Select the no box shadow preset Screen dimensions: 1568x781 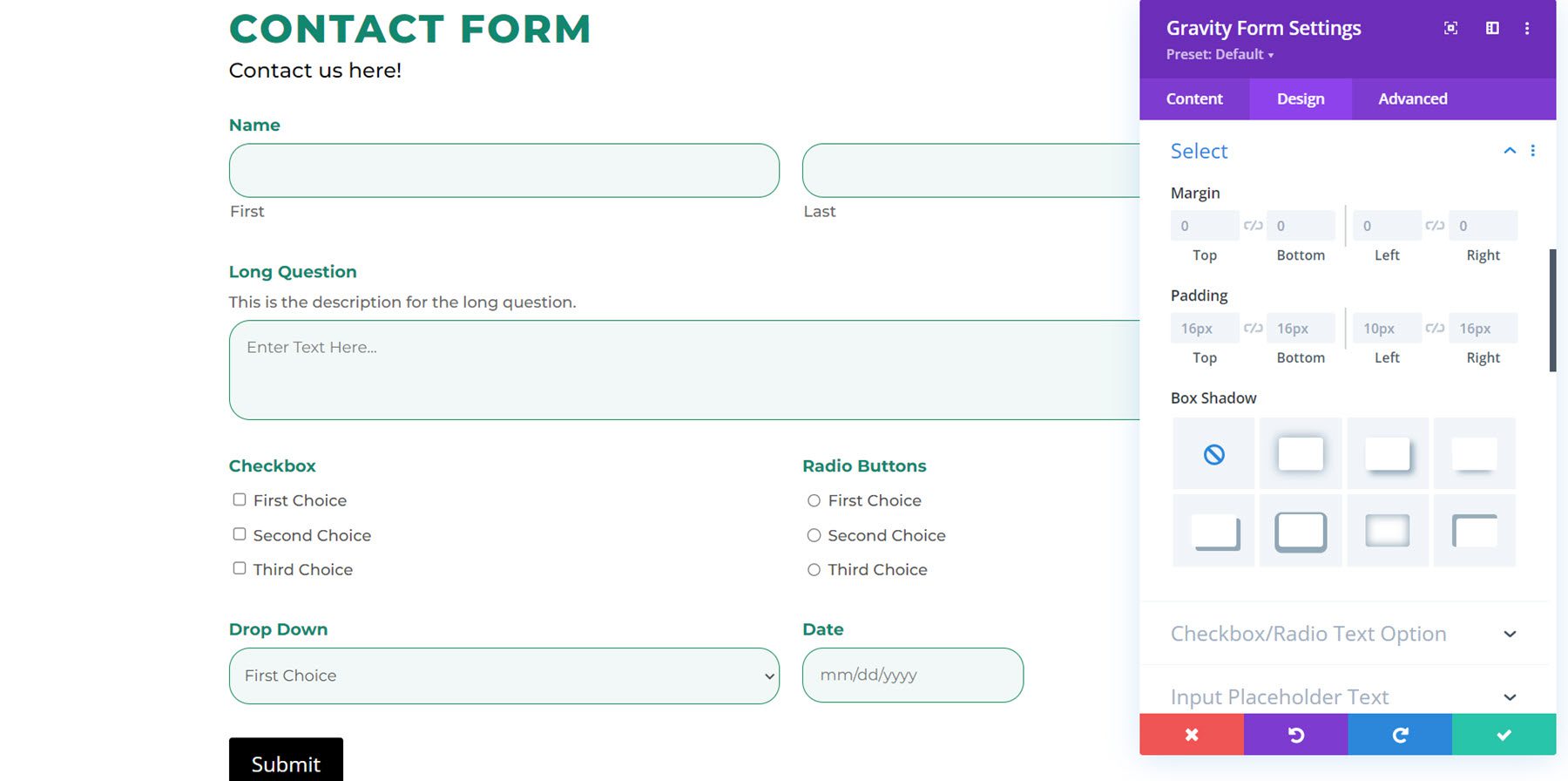(1213, 452)
